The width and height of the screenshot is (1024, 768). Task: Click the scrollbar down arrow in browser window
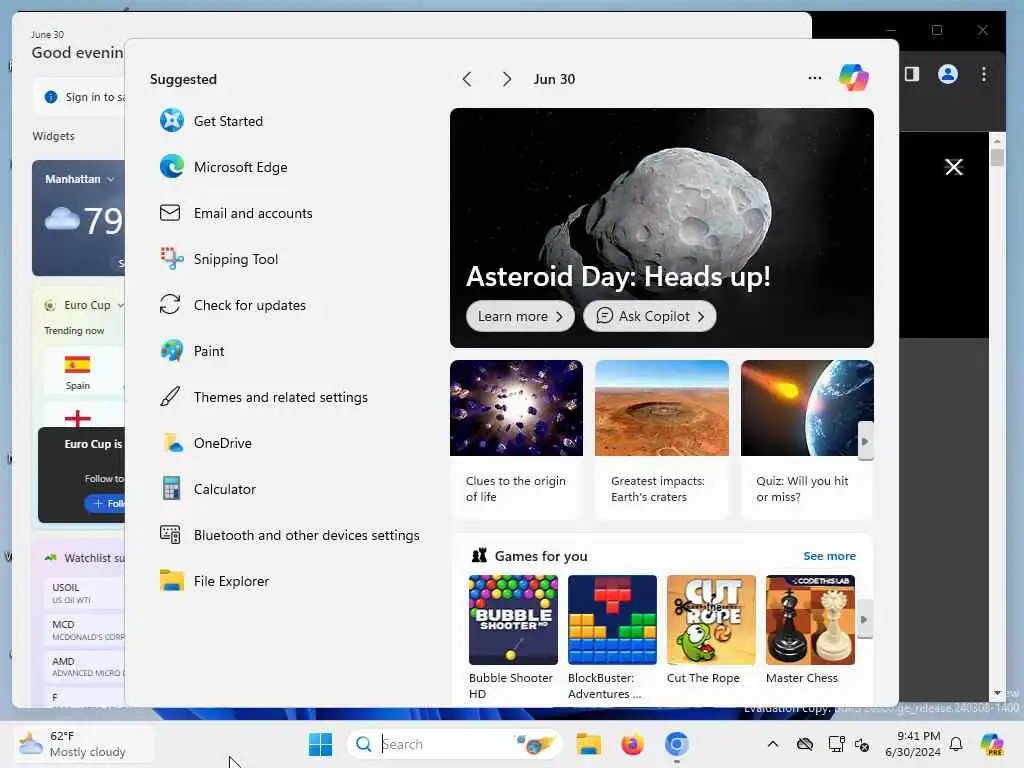pyautogui.click(x=997, y=693)
